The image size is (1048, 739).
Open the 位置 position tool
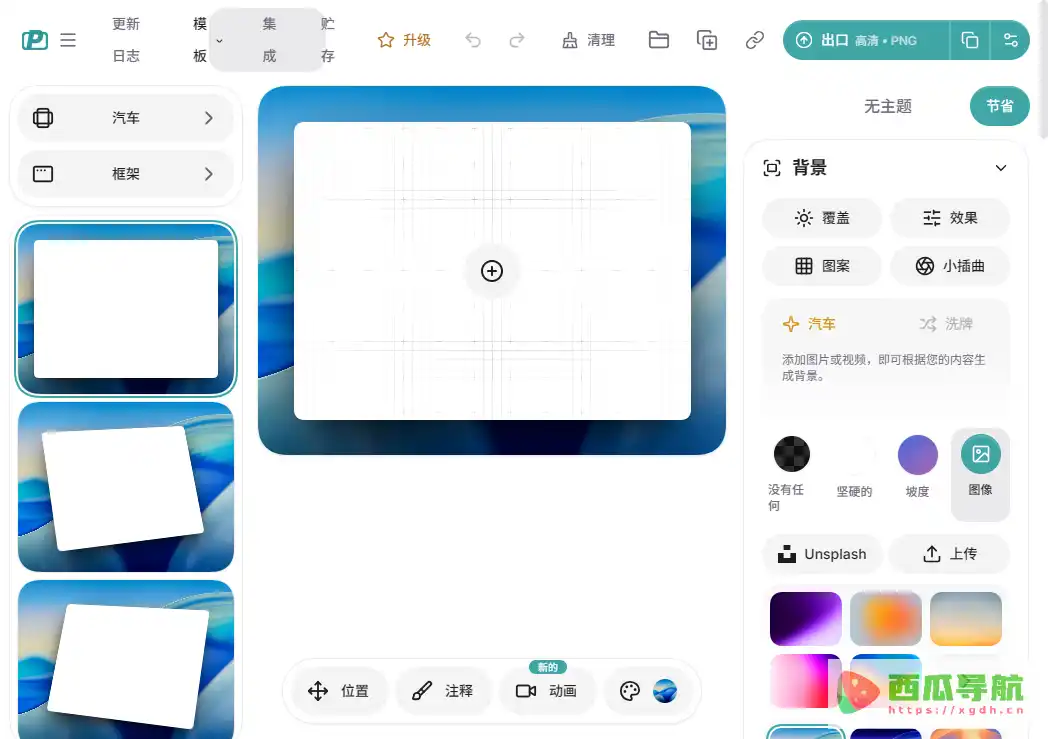(338, 691)
